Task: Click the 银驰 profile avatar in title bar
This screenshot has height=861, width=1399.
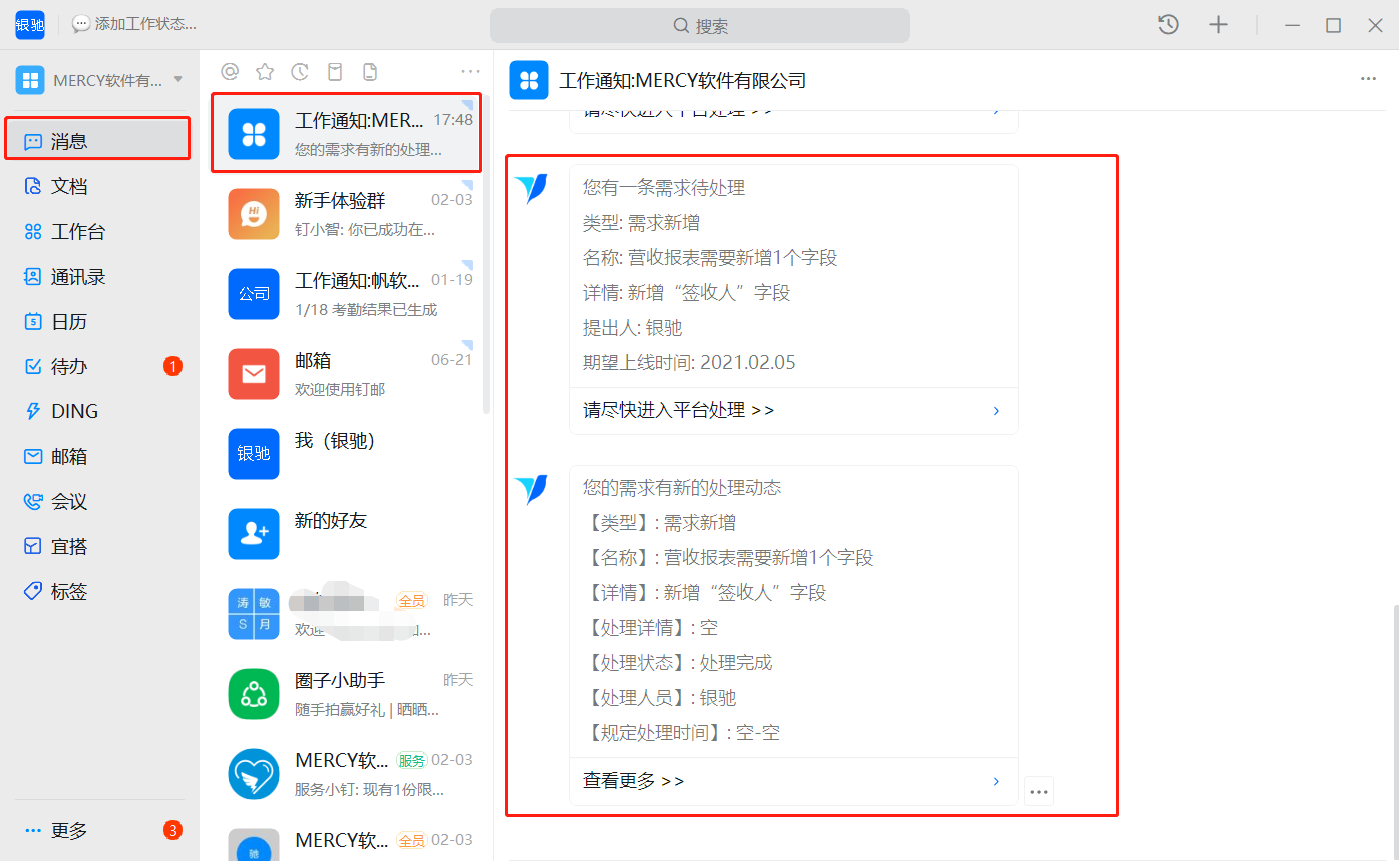Action: coord(30,25)
